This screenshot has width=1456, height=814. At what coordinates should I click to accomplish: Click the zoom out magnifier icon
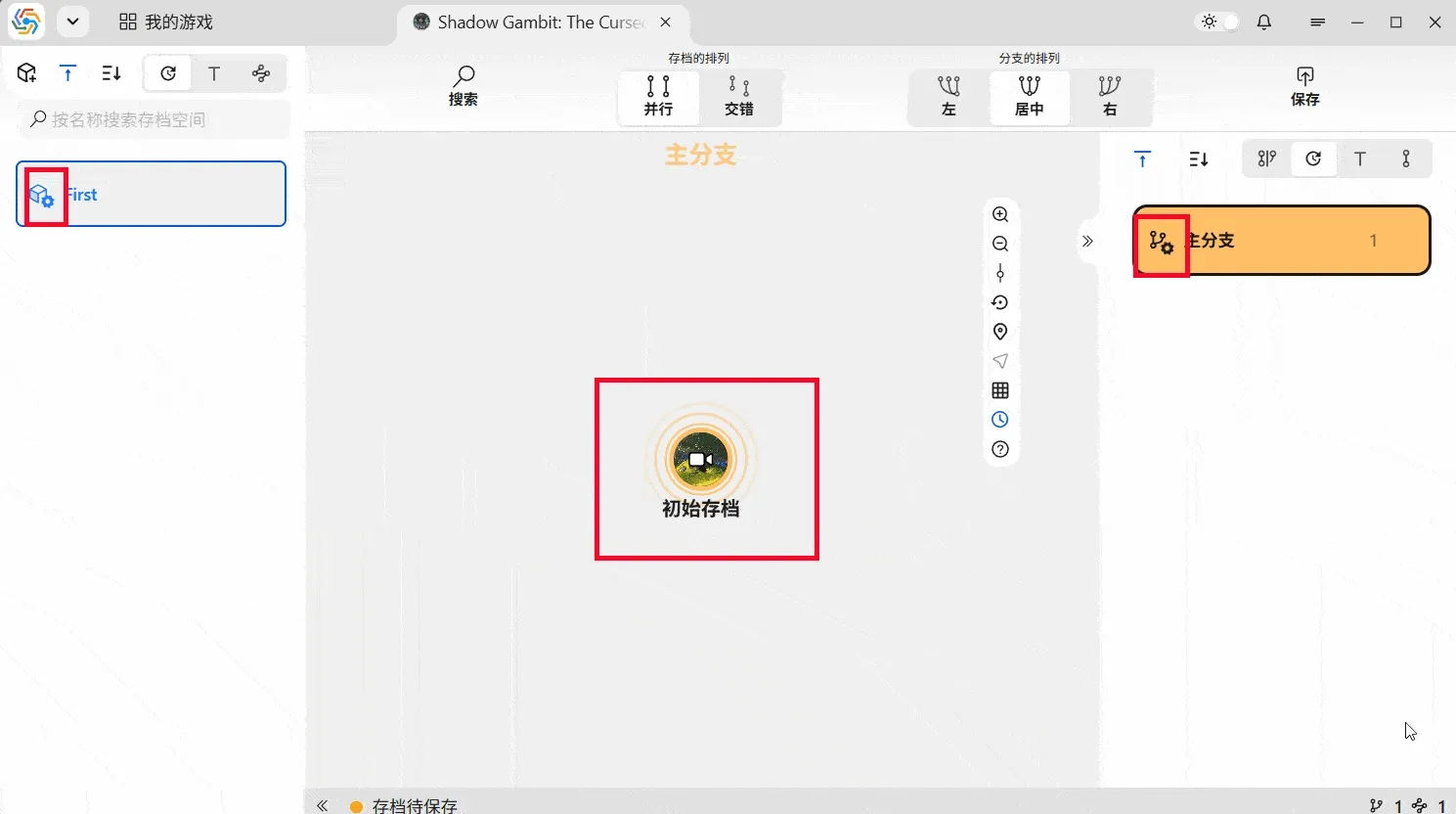(999, 244)
